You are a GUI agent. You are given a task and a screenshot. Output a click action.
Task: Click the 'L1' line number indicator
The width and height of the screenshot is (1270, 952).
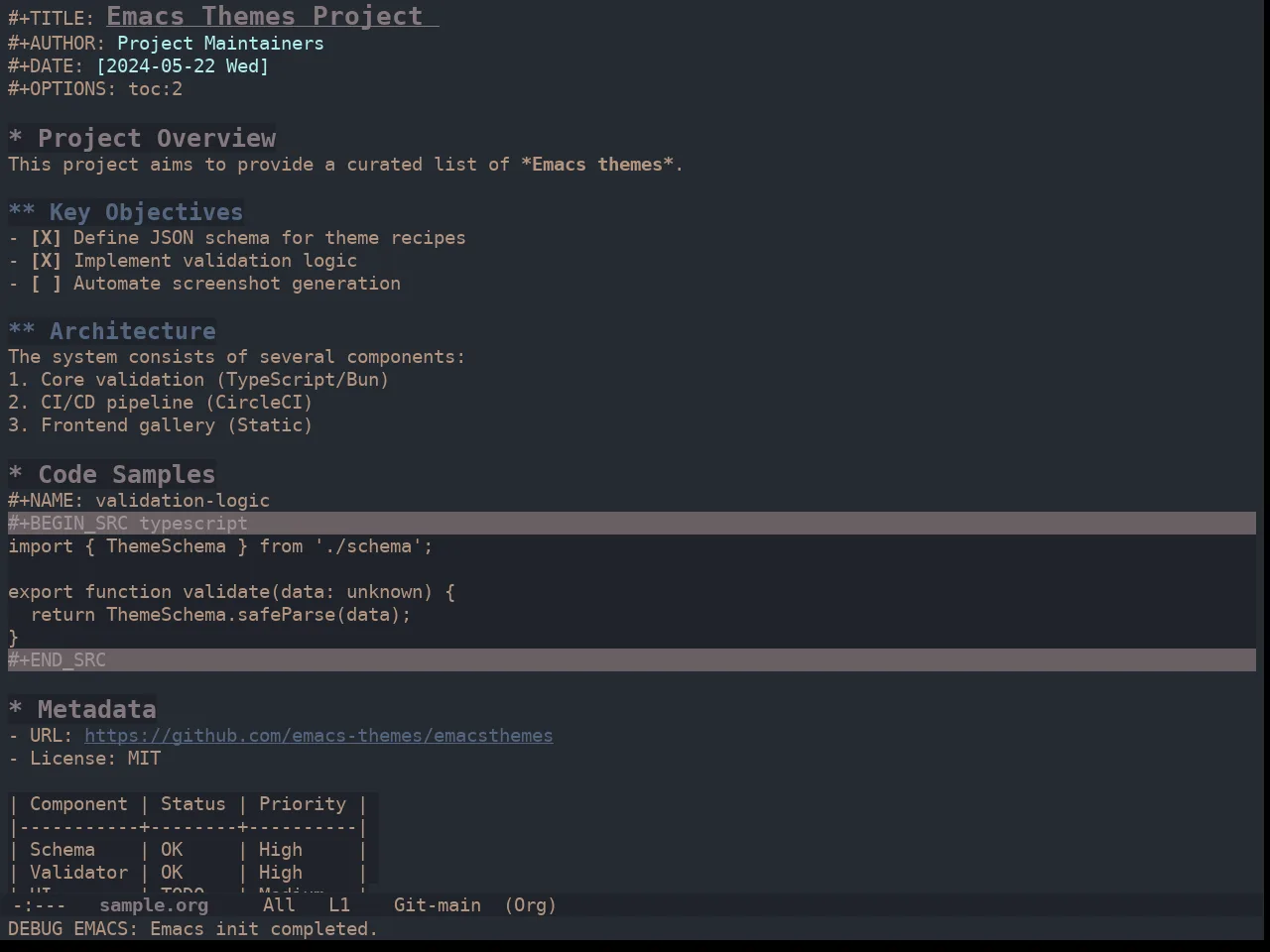[339, 905]
